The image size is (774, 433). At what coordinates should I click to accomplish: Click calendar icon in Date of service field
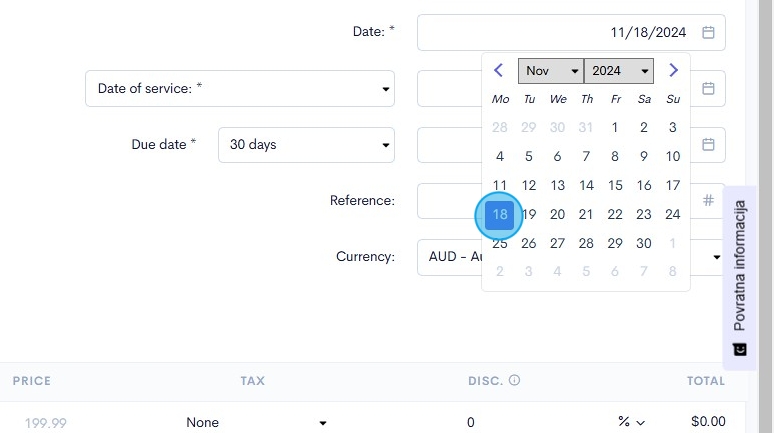coord(708,88)
